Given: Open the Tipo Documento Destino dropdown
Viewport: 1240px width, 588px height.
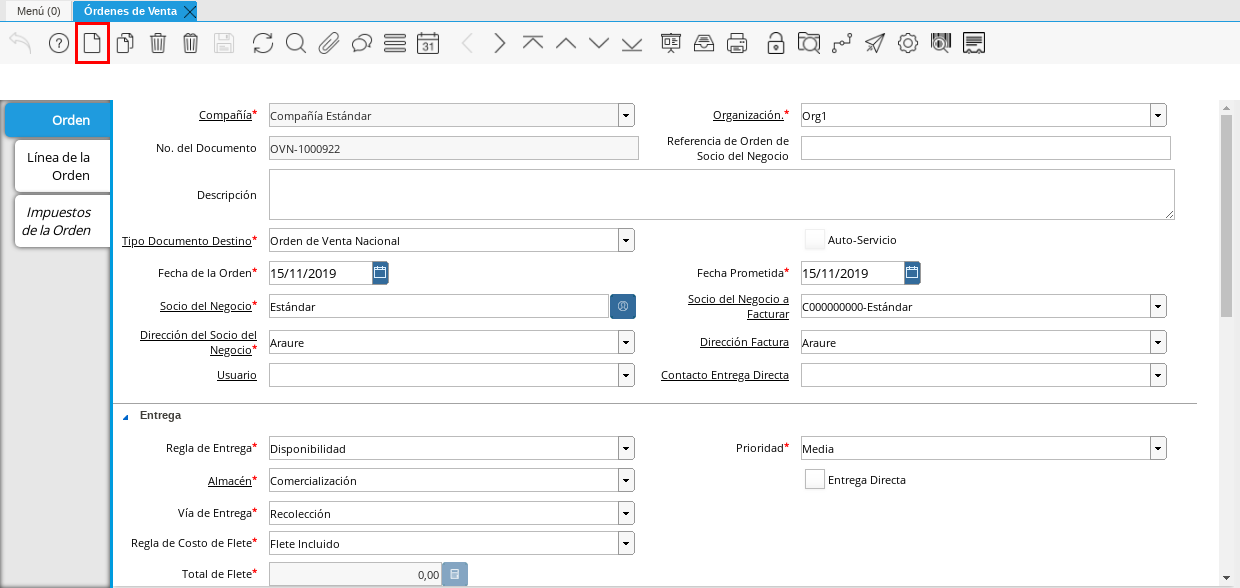Looking at the screenshot, I should pyautogui.click(x=626, y=241).
